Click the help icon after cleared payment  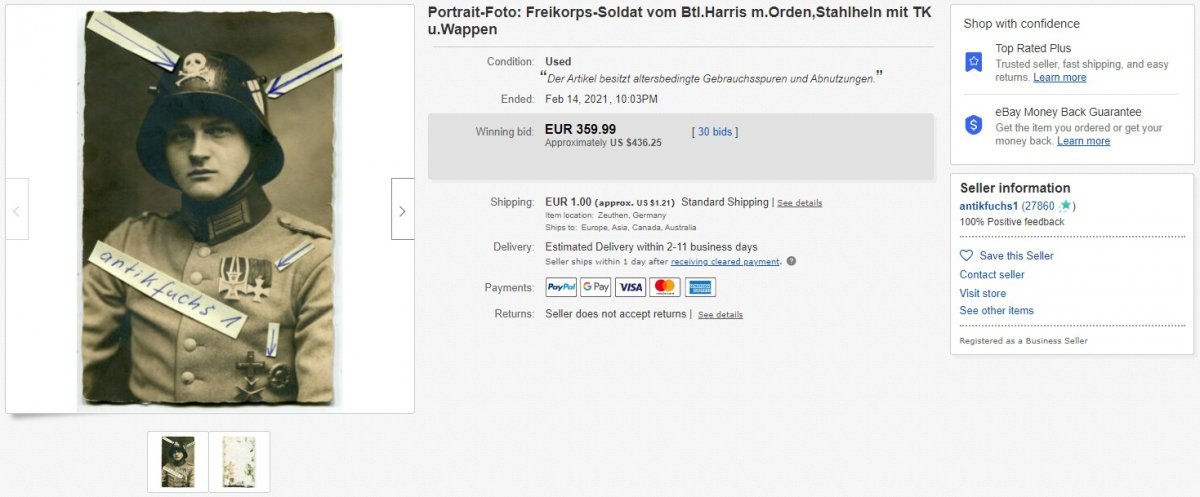791,262
